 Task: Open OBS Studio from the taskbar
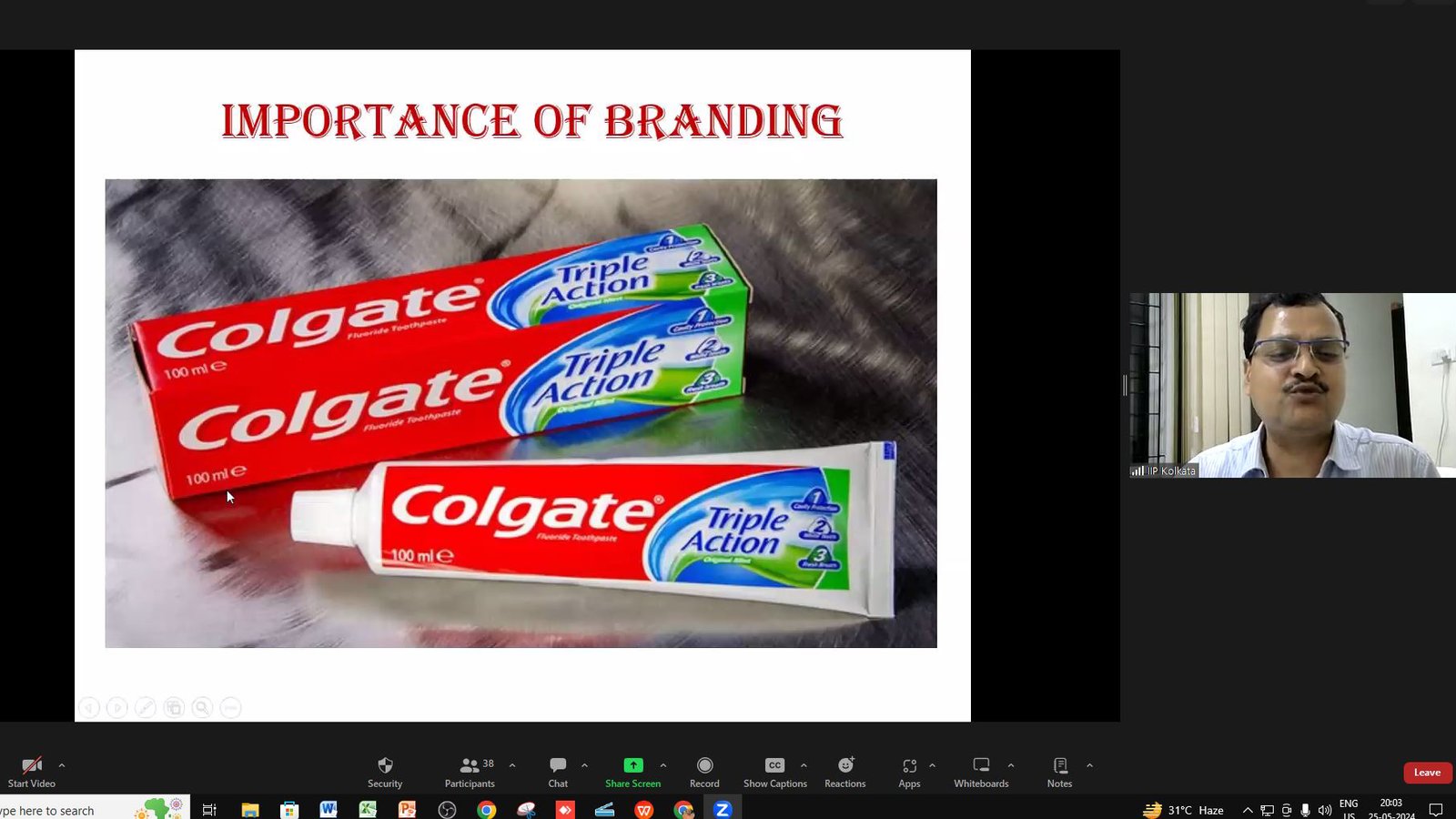point(447,810)
